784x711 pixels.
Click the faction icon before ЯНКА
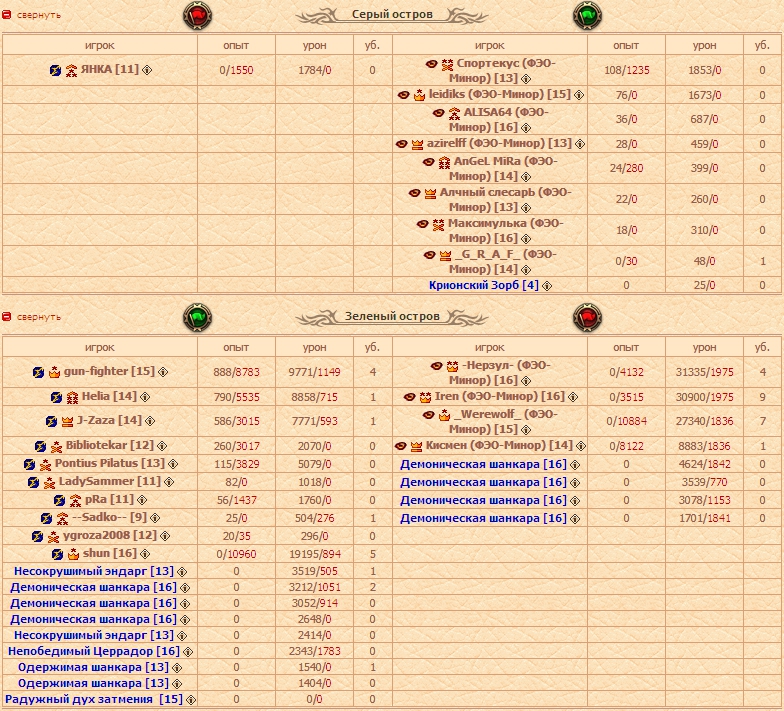coord(56,70)
